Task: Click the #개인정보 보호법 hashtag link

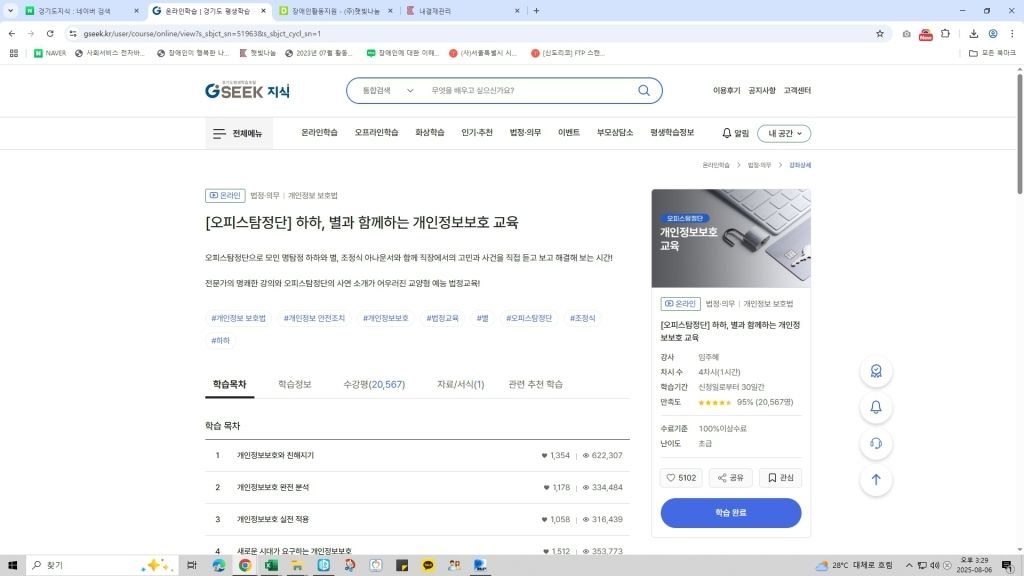Action: coord(238,318)
